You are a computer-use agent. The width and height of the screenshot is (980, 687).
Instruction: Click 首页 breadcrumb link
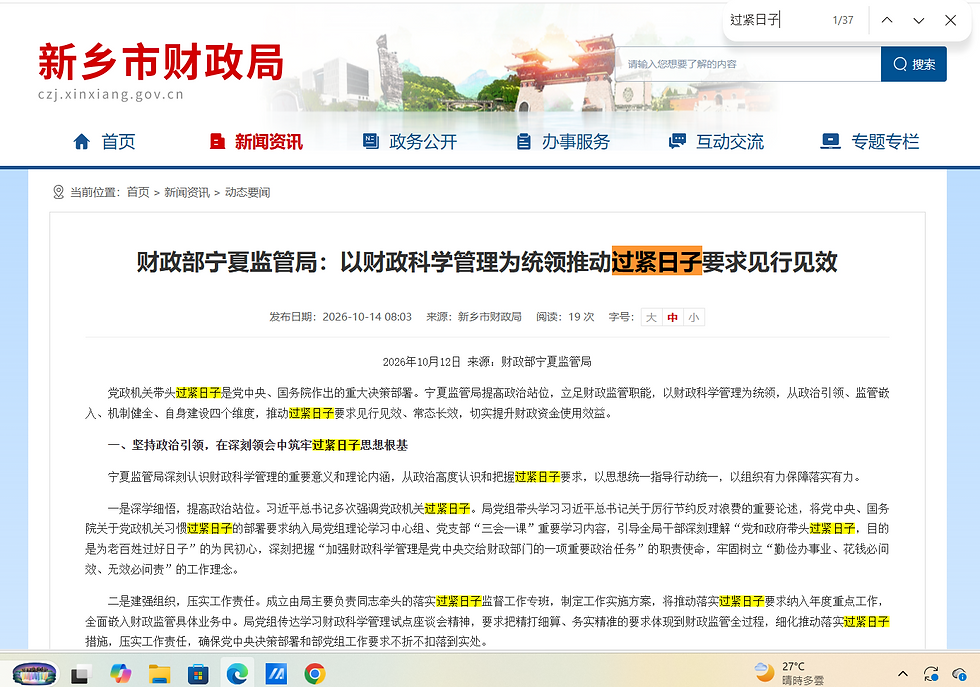[x=138, y=192]
